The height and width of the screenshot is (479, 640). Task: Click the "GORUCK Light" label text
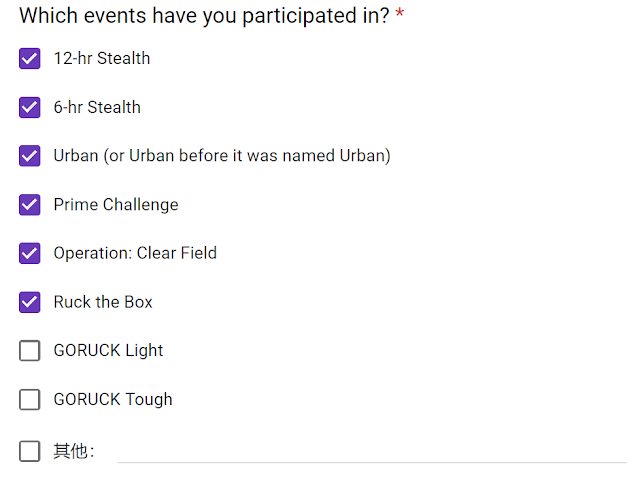pyautogui.click(x=108, y=351)
